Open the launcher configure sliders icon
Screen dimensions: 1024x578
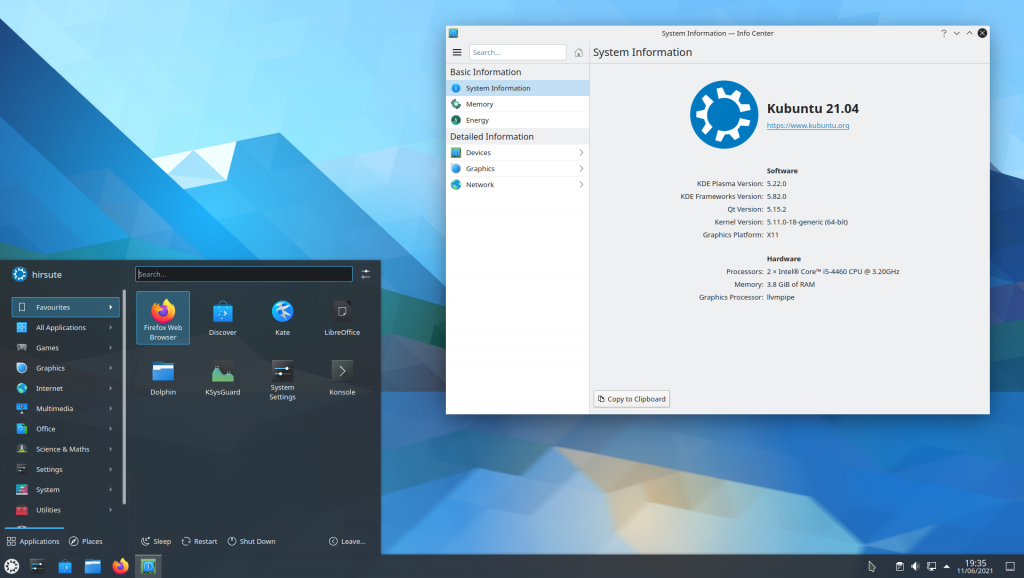(x=366, y=274)
